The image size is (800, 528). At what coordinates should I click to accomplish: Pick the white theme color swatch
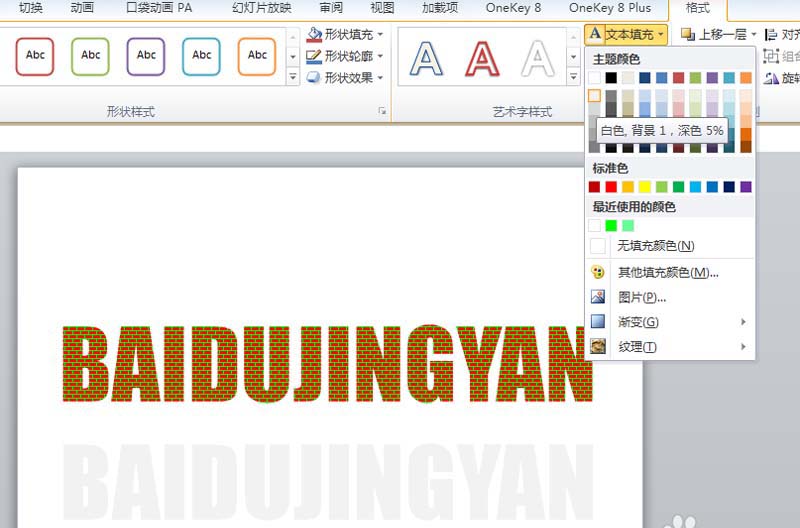coord(594,78)
